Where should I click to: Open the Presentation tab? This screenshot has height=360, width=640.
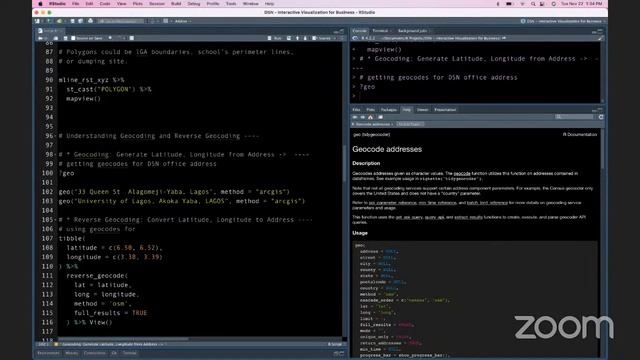coord(445,110)
